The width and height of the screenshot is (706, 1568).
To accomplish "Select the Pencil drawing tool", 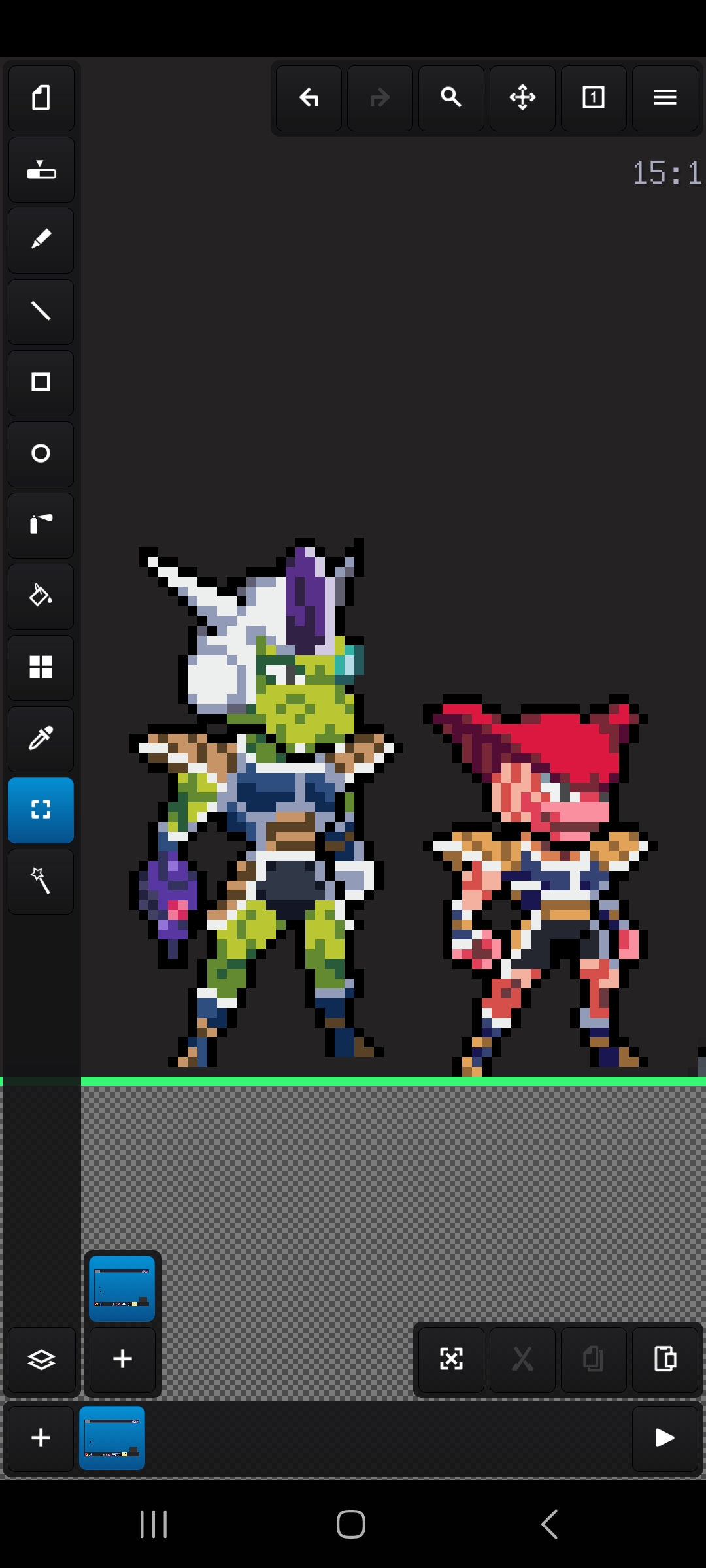I will (41, 240).
